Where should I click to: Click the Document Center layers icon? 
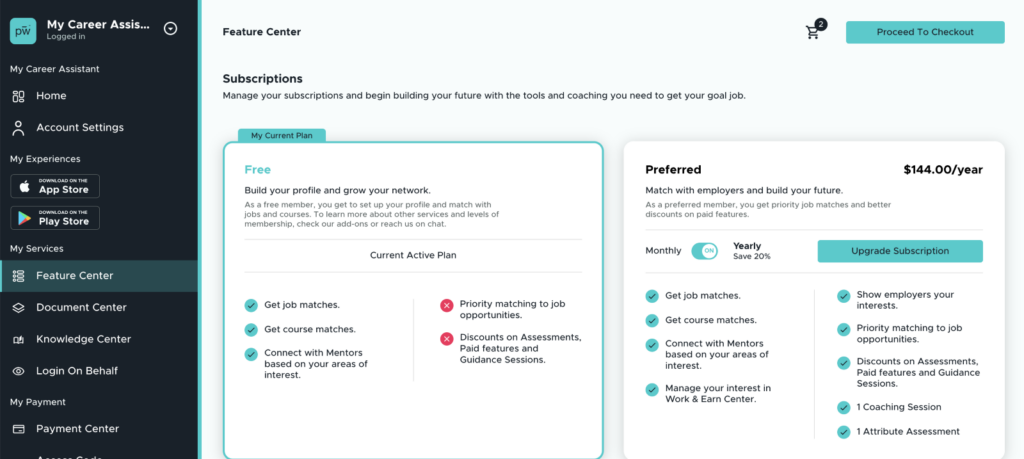(18, 308)
